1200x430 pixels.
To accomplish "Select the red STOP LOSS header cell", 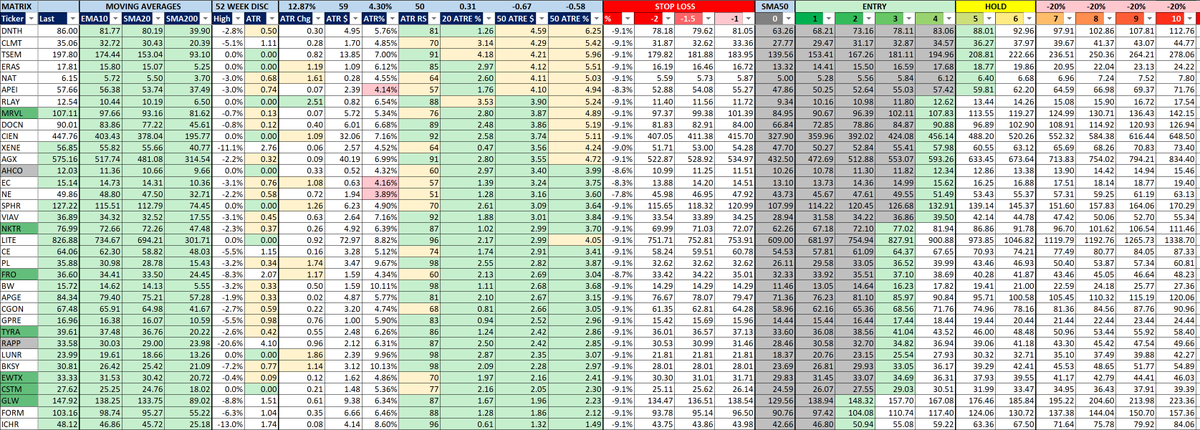I will [677, 6].
